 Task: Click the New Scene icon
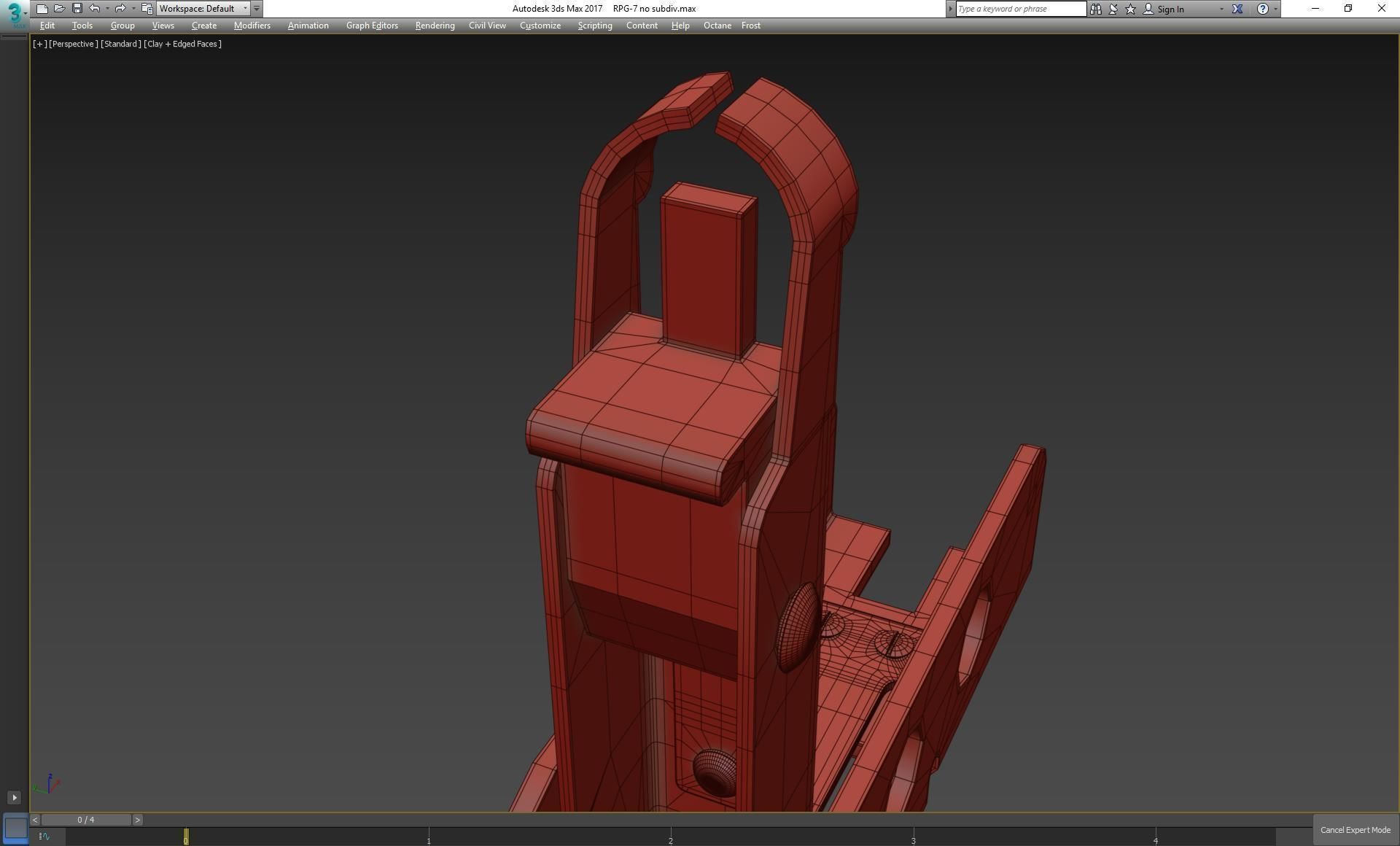pos(42,9)
